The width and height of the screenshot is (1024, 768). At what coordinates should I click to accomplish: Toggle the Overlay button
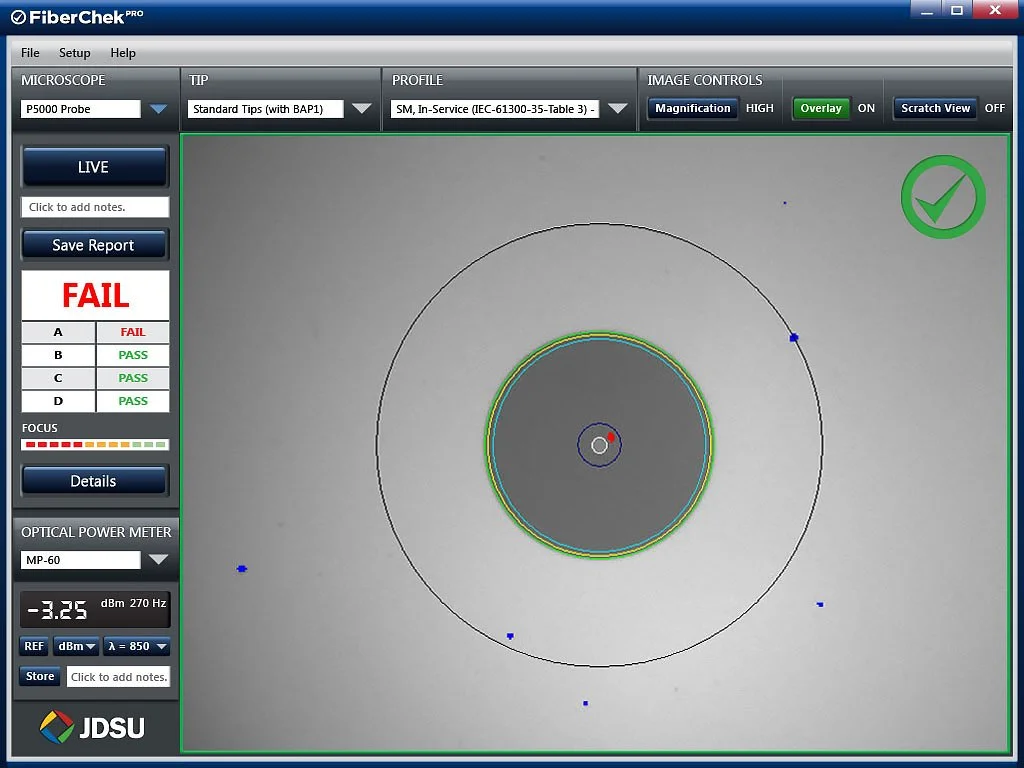821,108
